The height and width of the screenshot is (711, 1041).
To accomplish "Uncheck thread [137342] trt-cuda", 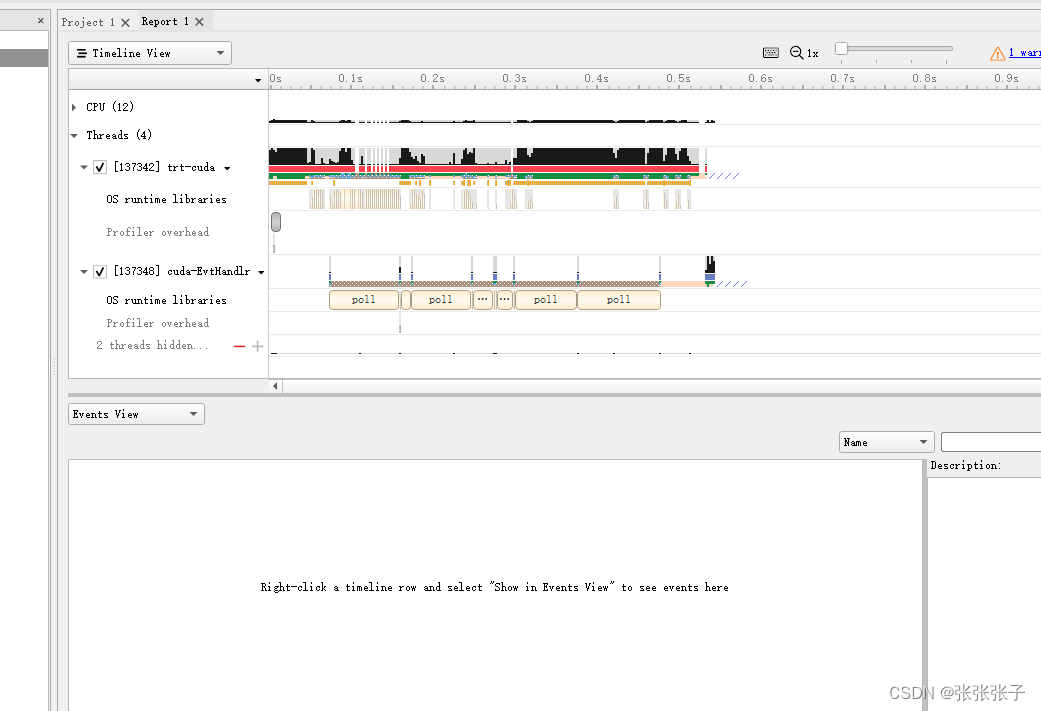I will (100, 167).
